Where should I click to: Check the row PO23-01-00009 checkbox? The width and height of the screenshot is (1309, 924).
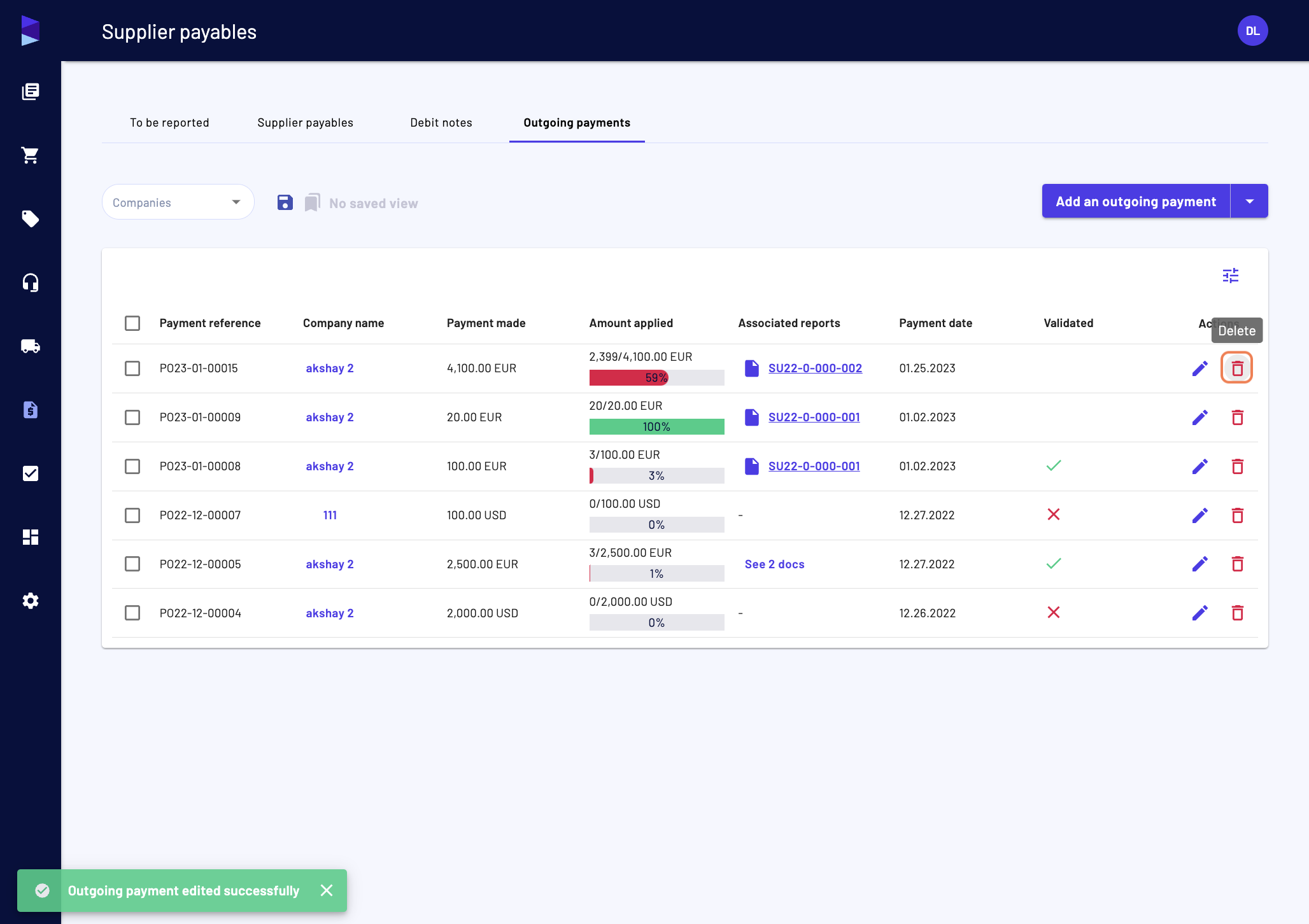click(132, 417)
